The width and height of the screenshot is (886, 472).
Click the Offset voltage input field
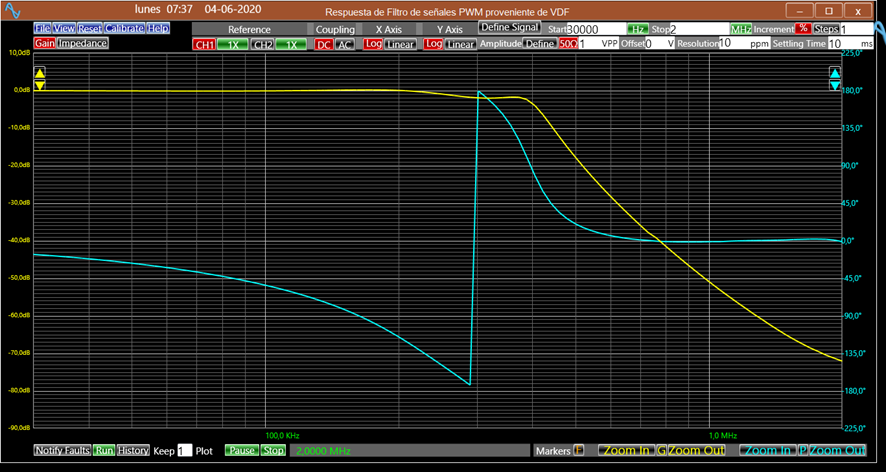click(659, 44)
